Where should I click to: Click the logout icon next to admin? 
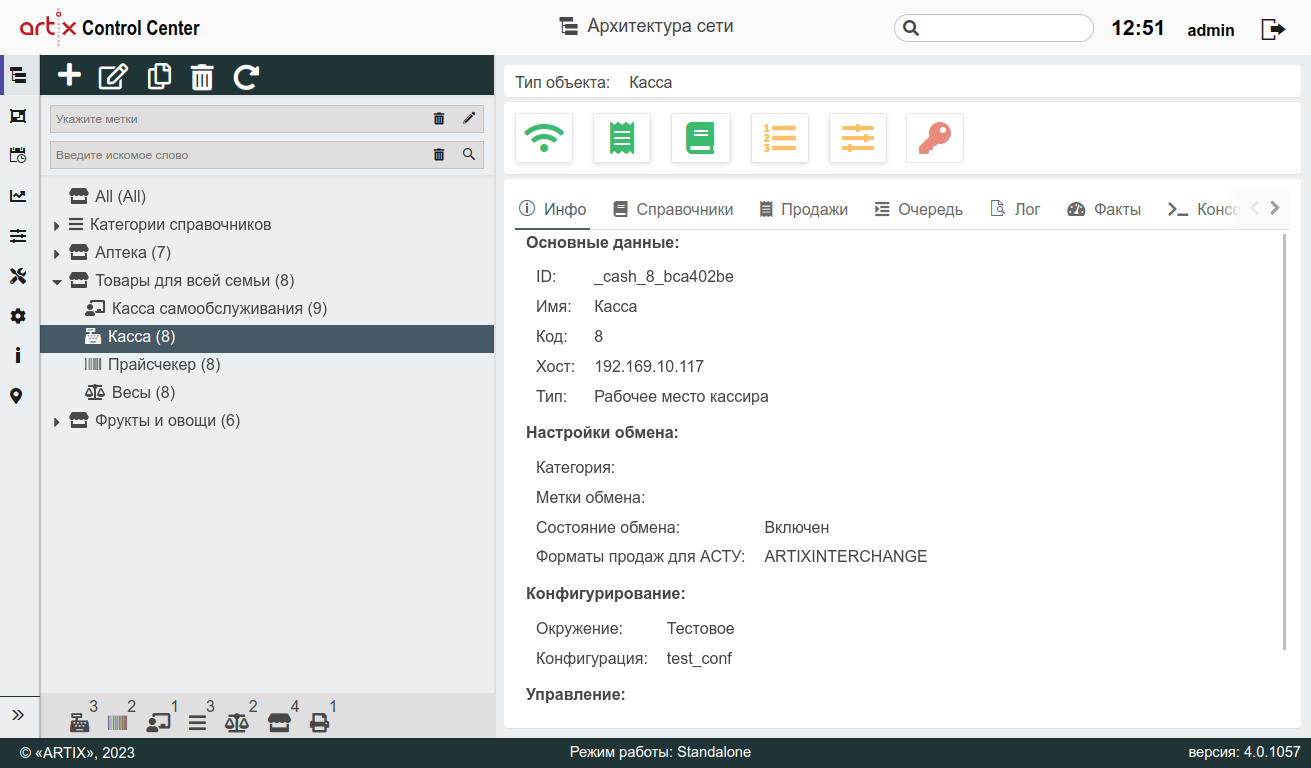coord(1273,29)
